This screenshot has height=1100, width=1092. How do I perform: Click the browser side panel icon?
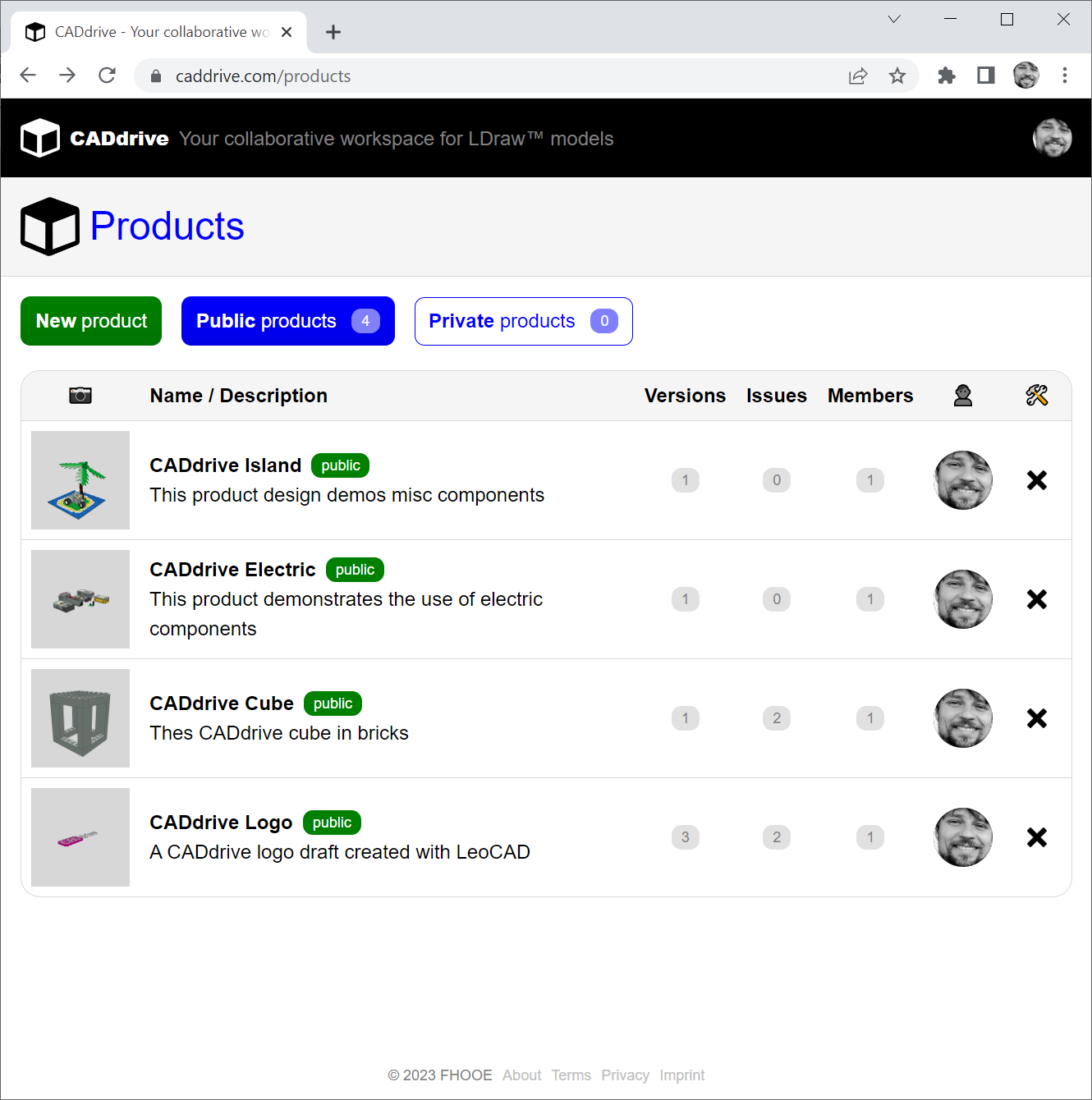[x=985, y=76]
